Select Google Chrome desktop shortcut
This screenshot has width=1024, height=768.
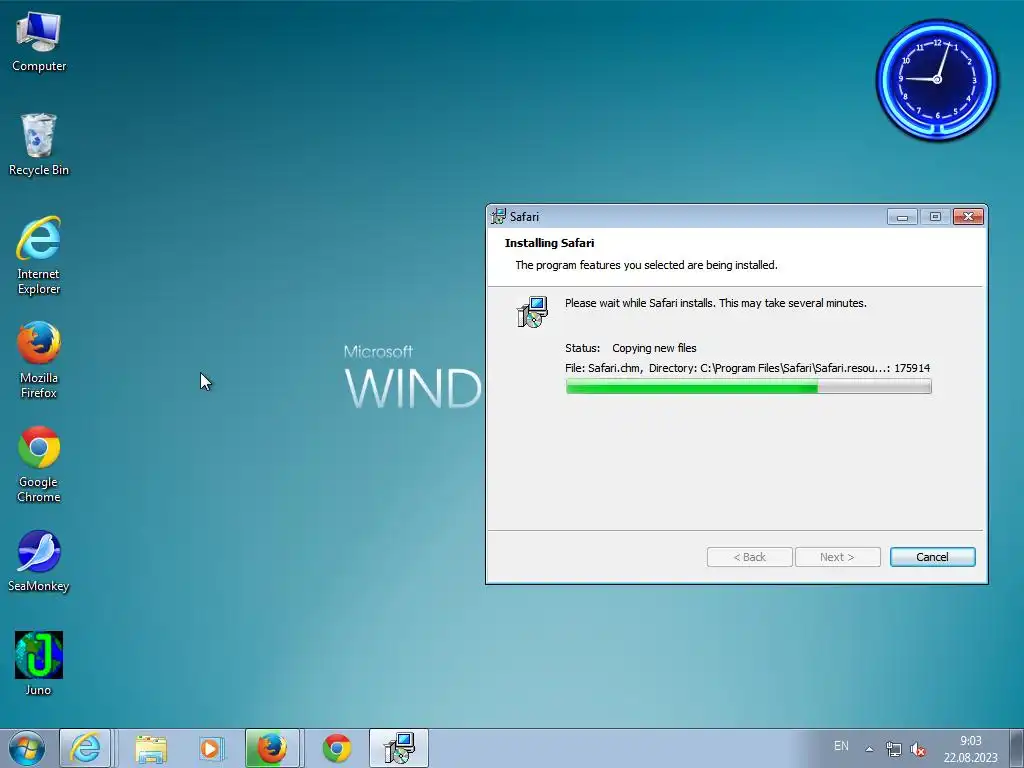[39, 464]
